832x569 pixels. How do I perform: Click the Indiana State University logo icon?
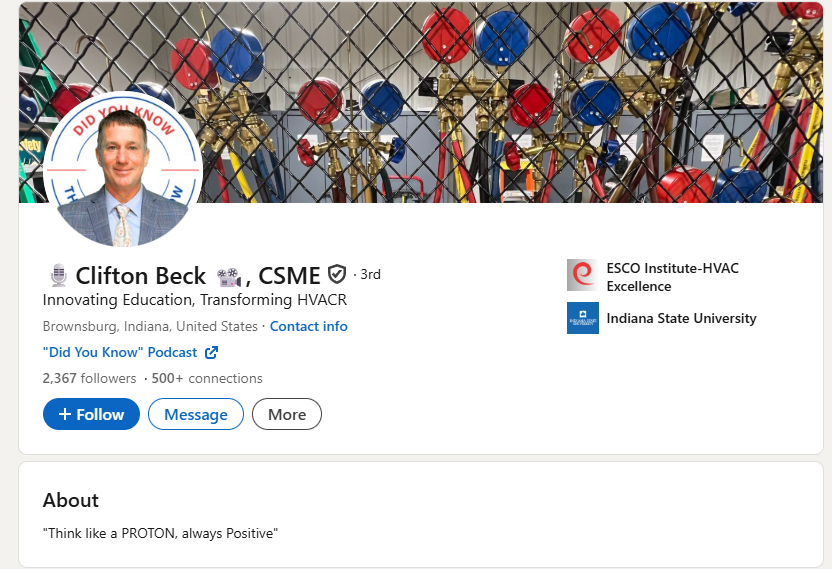click(x=583, y=318)
